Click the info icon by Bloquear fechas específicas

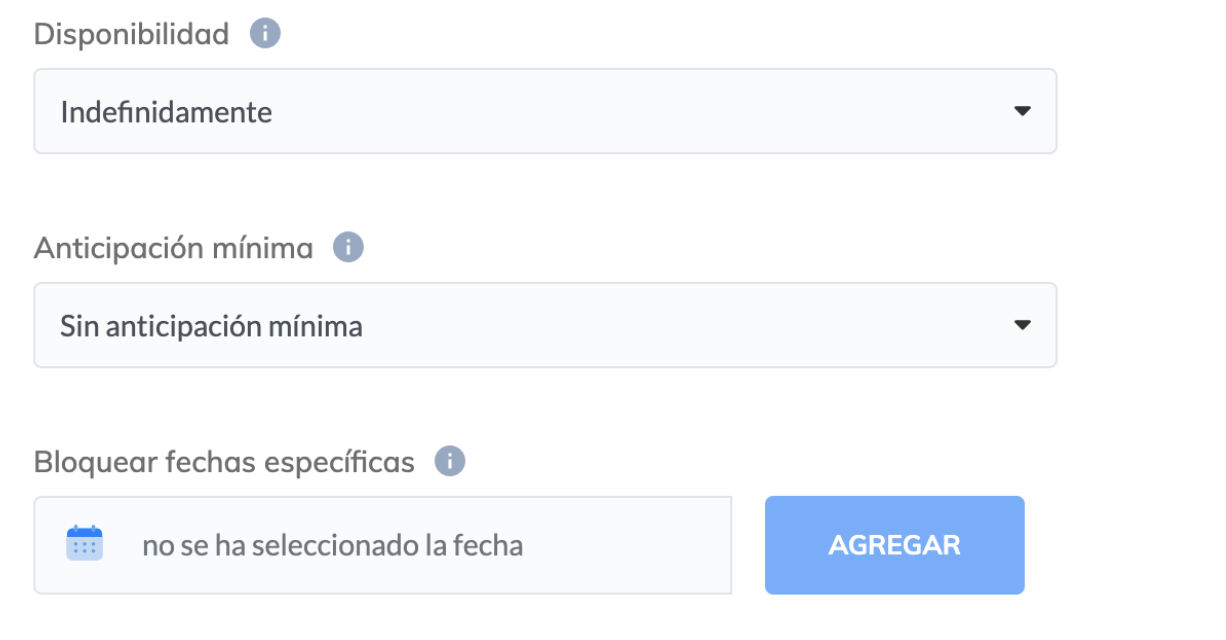pyautogui.click(x=450, y=462)
